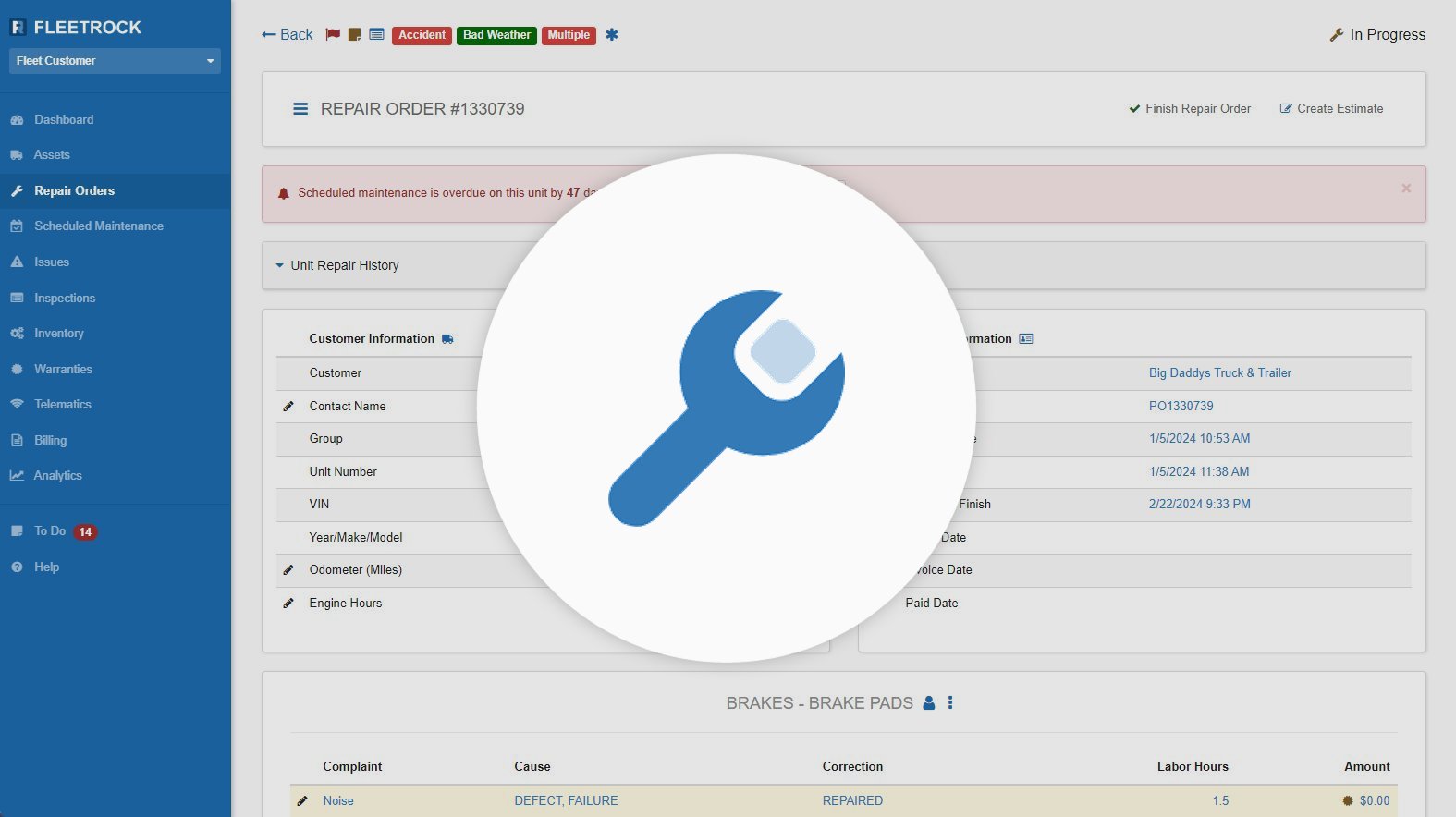
Task: Click the REPAIRED correction
Action: point(852,801)
